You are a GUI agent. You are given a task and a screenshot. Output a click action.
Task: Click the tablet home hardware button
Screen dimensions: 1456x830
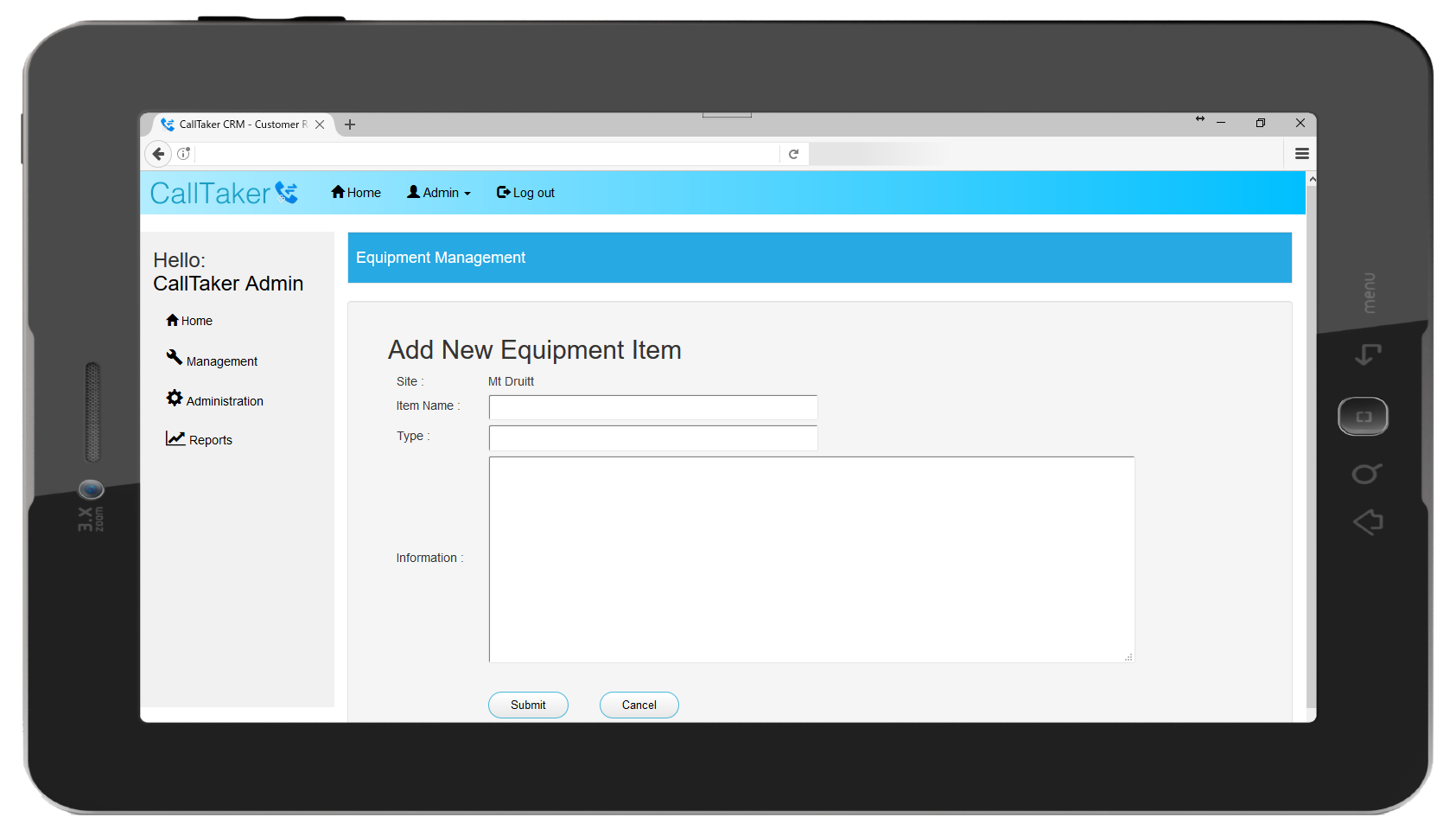click(1364, 417)
